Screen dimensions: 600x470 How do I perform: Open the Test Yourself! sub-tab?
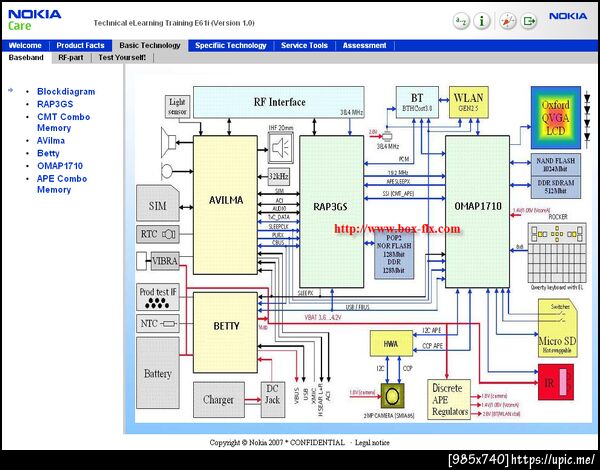click(x=122, y=58)
